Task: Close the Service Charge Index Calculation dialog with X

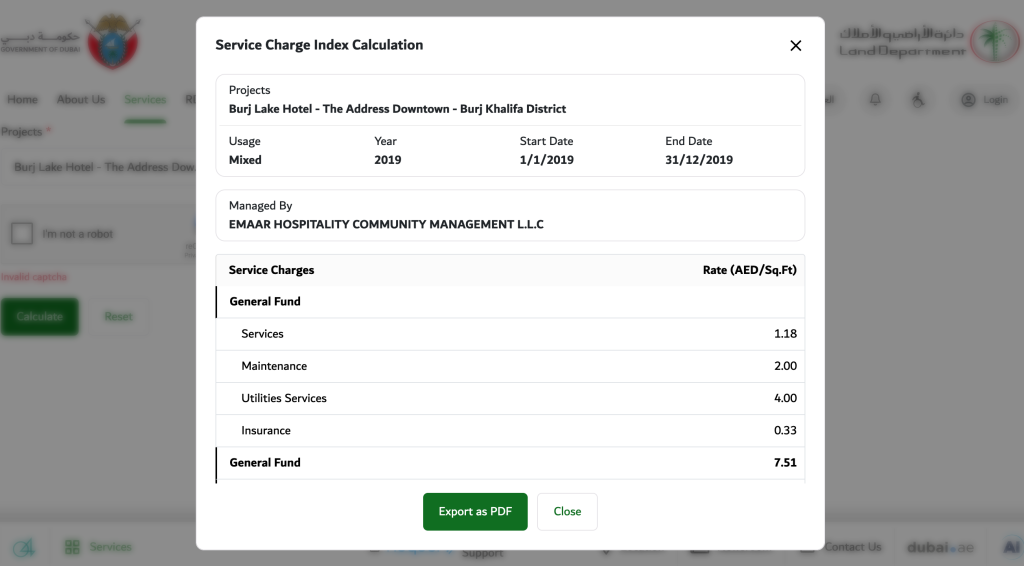Action: point(795,46)
